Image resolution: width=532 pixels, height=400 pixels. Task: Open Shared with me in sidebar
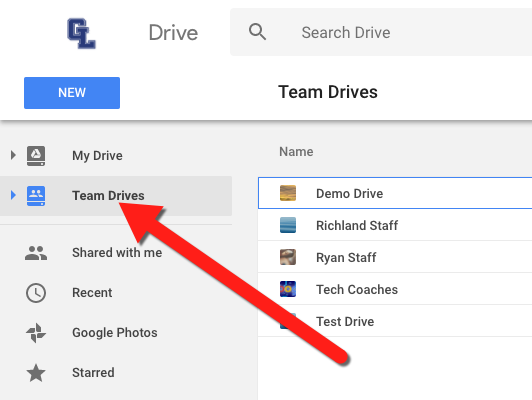tap(117, 253)
